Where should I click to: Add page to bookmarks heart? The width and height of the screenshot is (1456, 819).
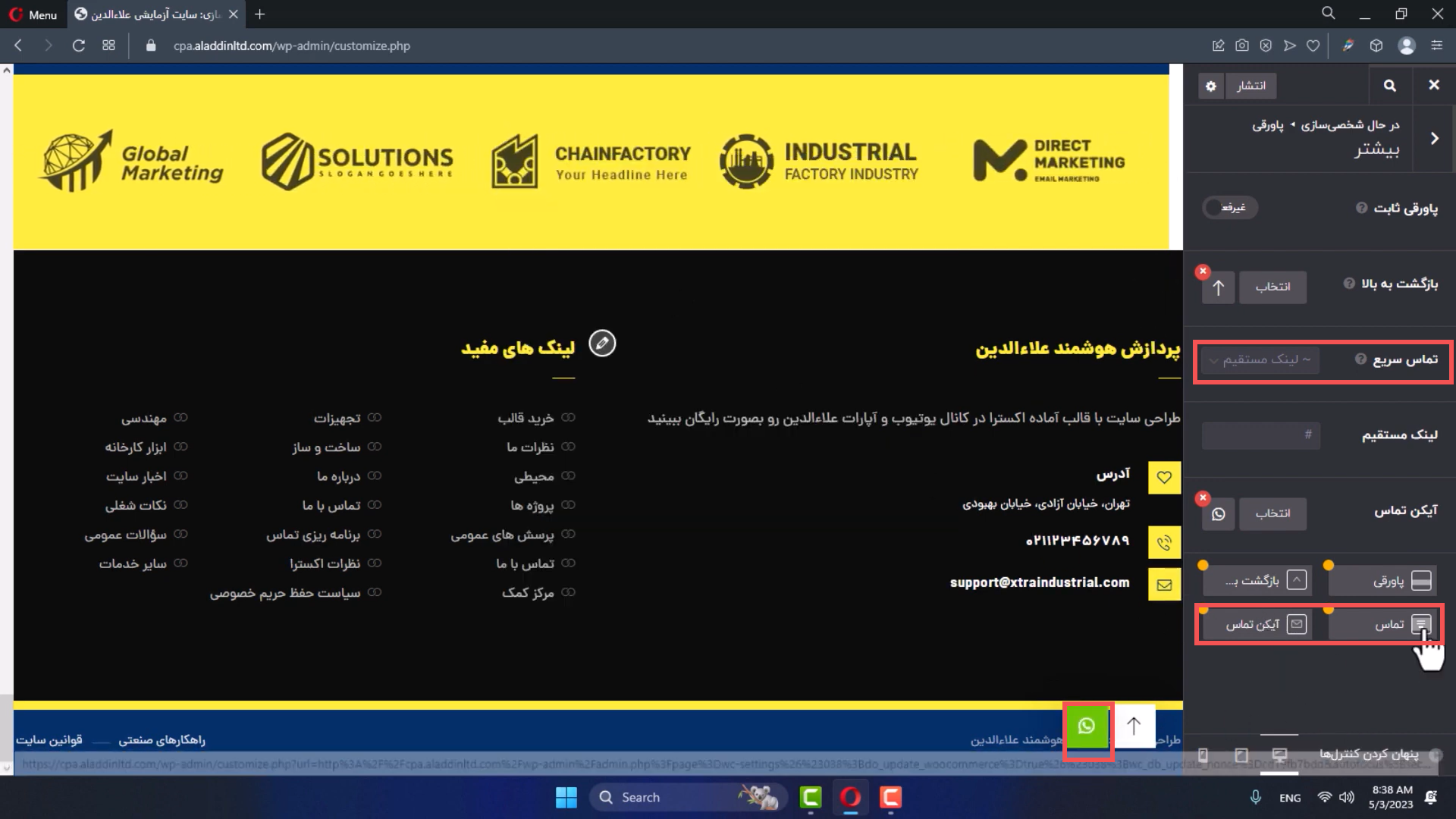1313,45
